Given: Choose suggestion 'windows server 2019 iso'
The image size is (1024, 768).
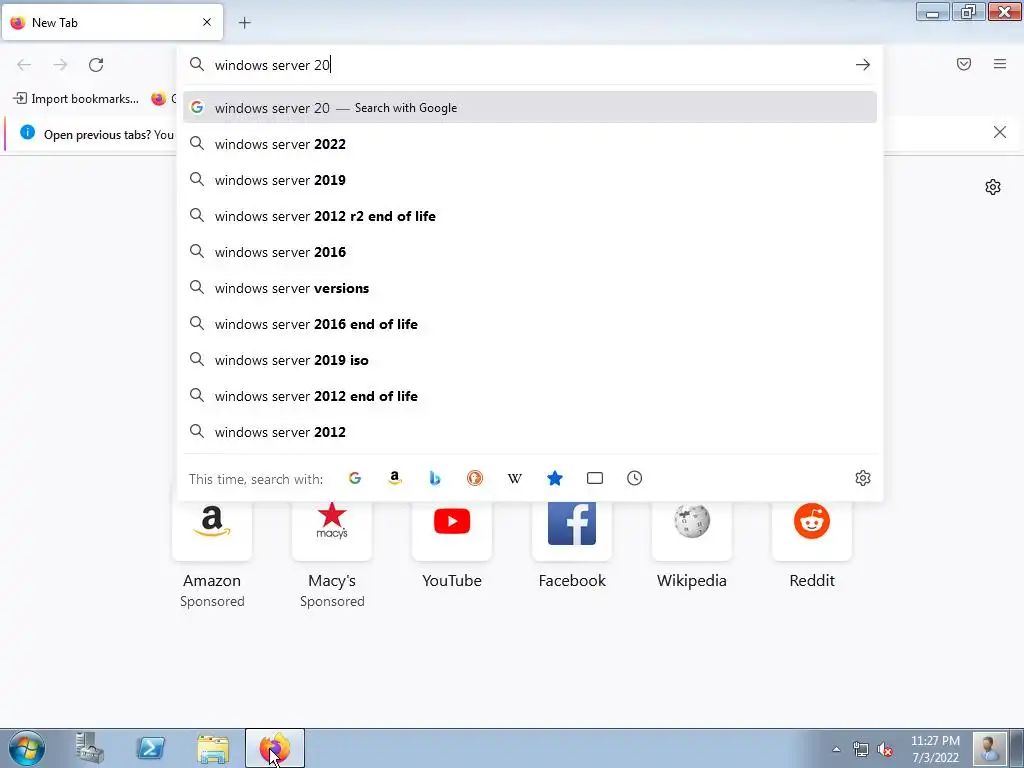Looking at the screenshot, I should [530, 360].
